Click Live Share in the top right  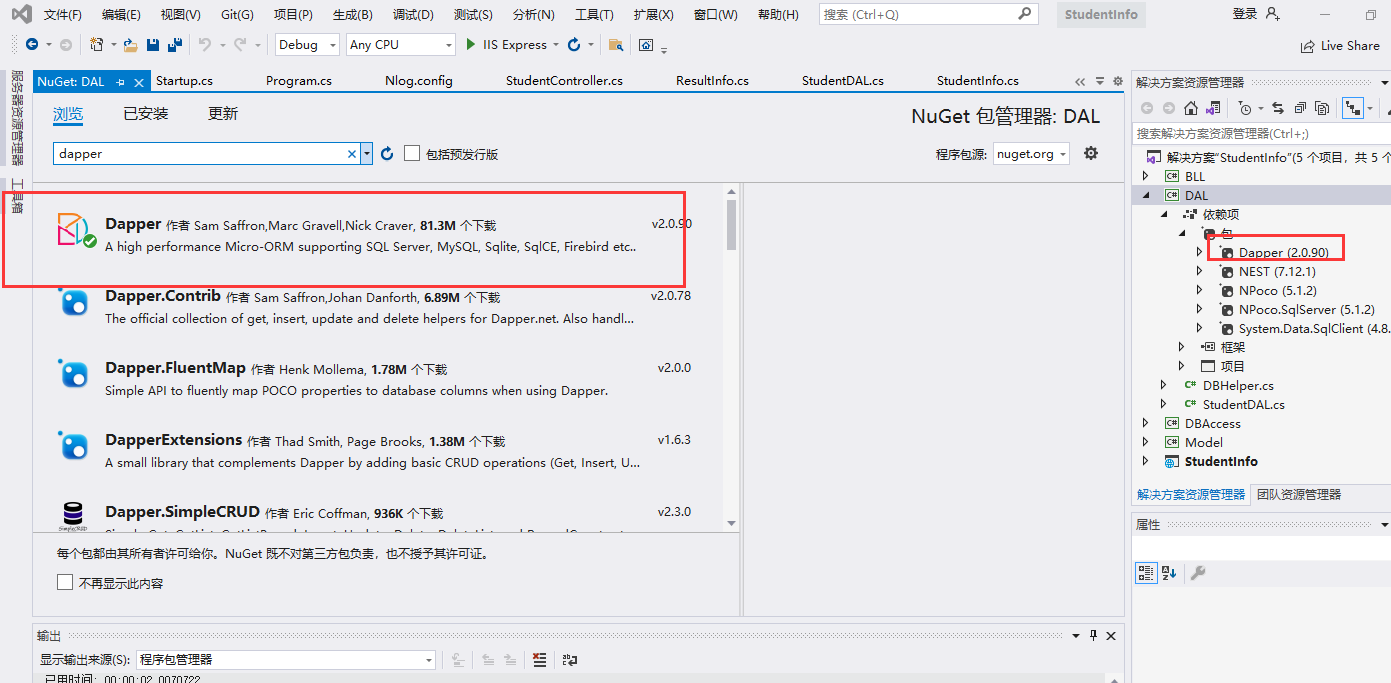pos(1340,45)
